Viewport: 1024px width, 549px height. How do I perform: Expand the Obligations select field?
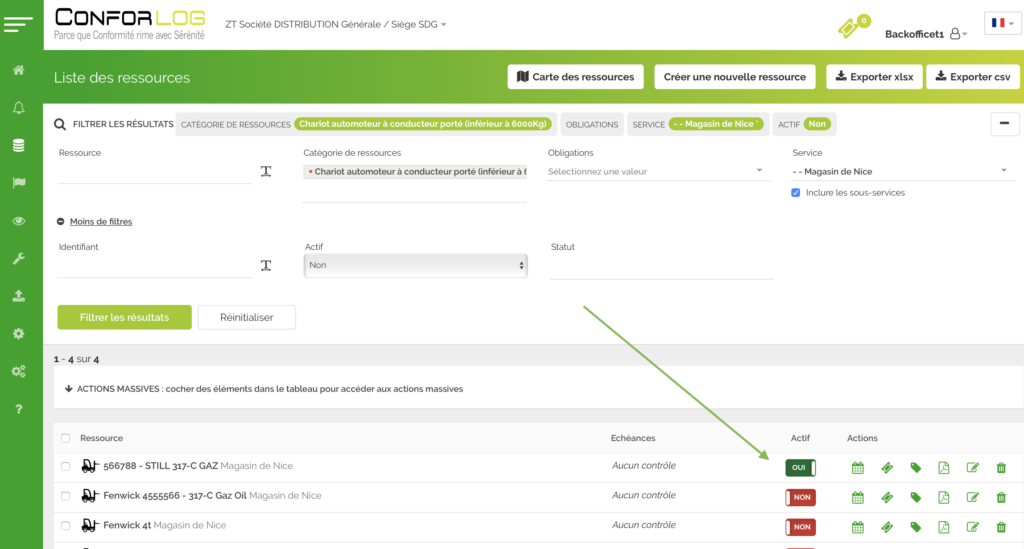655,171
